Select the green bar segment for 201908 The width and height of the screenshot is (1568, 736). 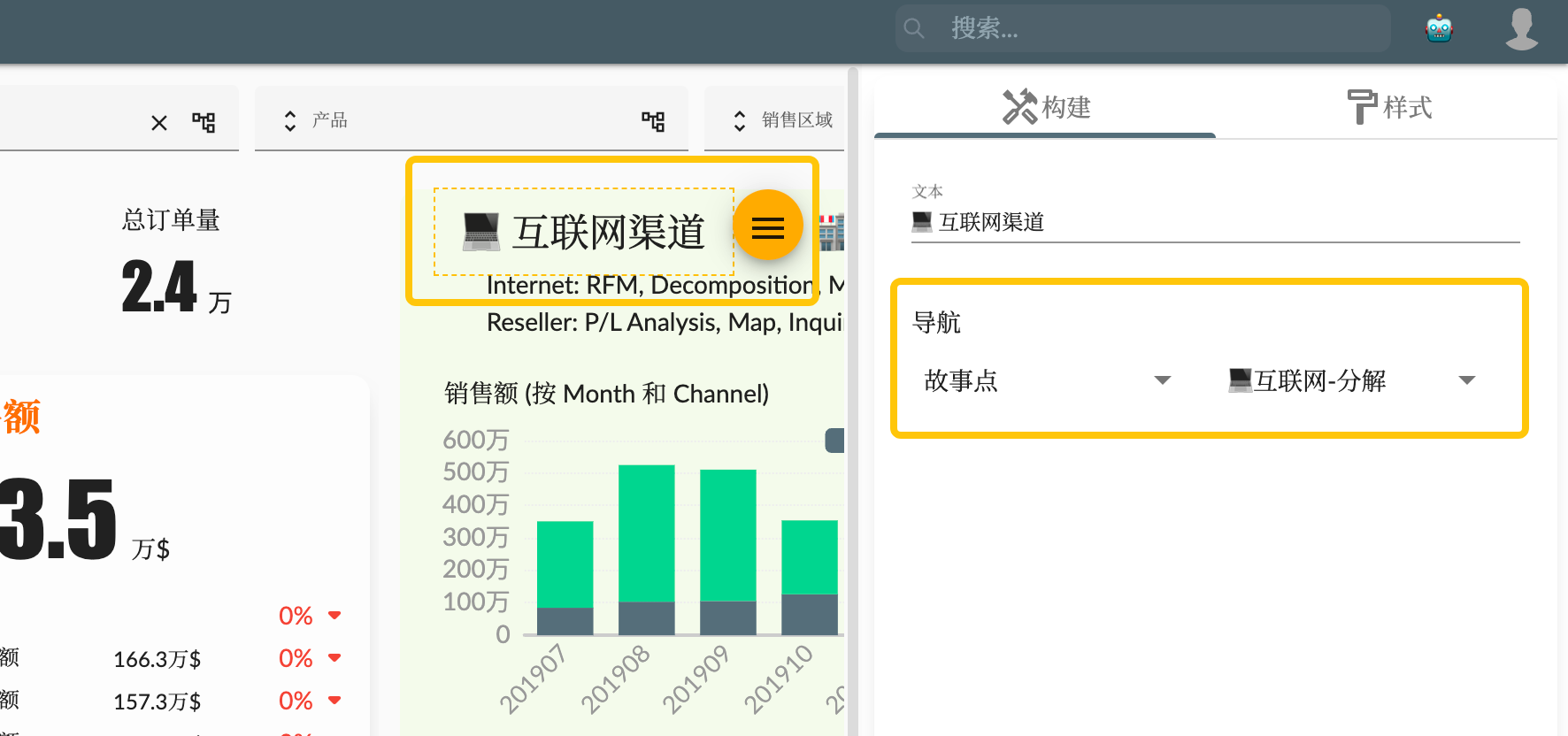[x=646, y=533]
